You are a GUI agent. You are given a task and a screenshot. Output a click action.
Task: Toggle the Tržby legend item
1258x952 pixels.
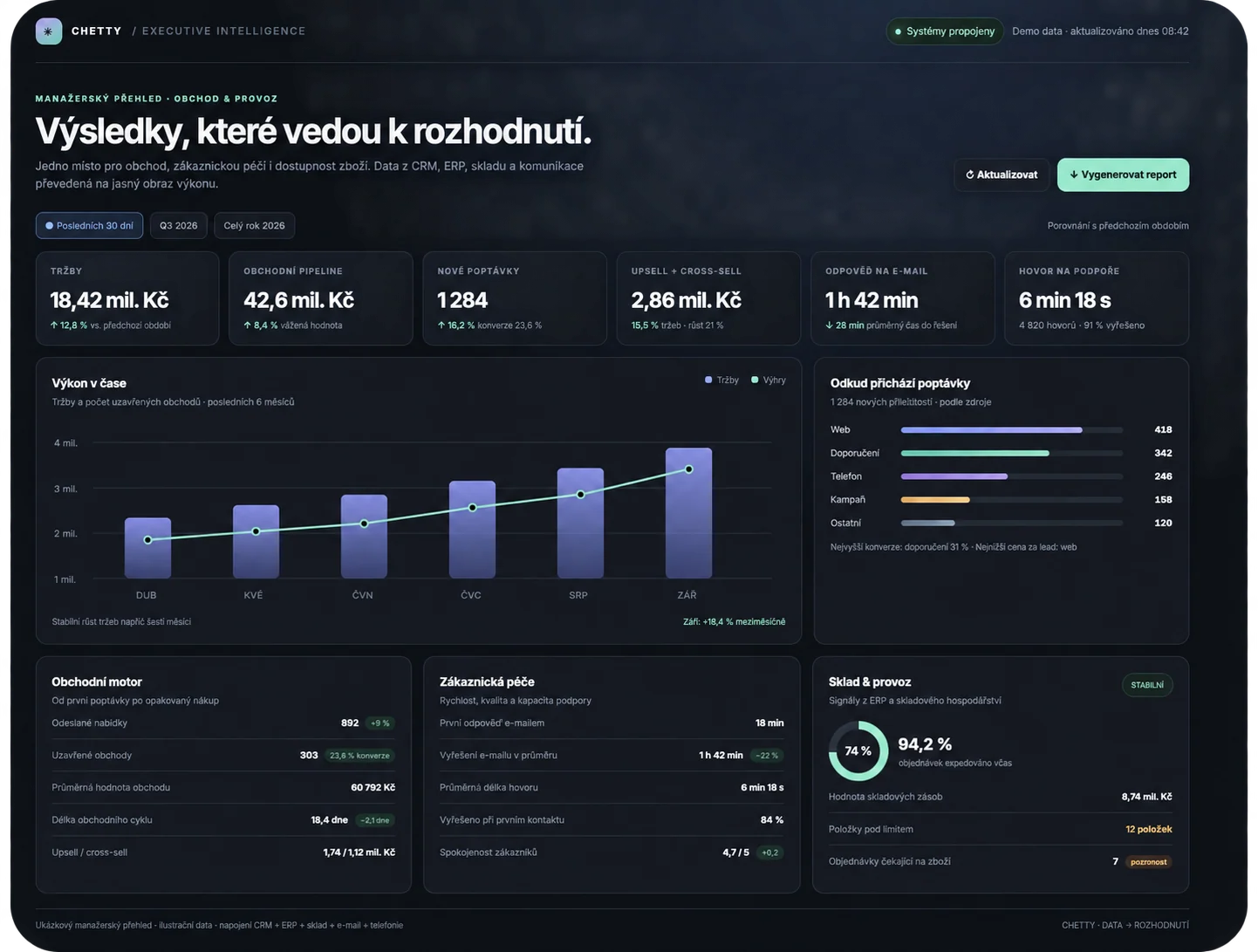[x=721, y=380]
